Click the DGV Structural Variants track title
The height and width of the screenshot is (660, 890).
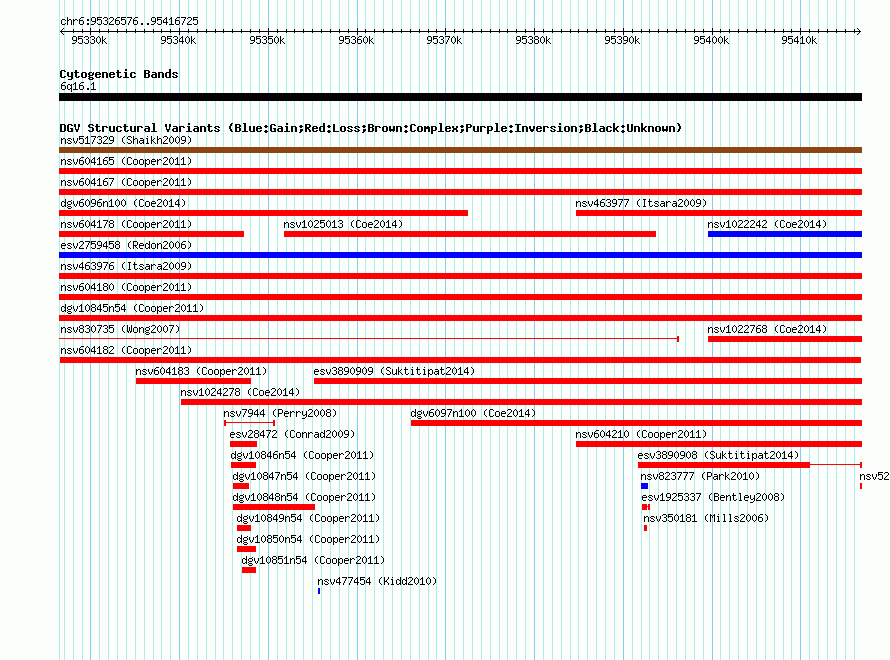tap(371, 128)
